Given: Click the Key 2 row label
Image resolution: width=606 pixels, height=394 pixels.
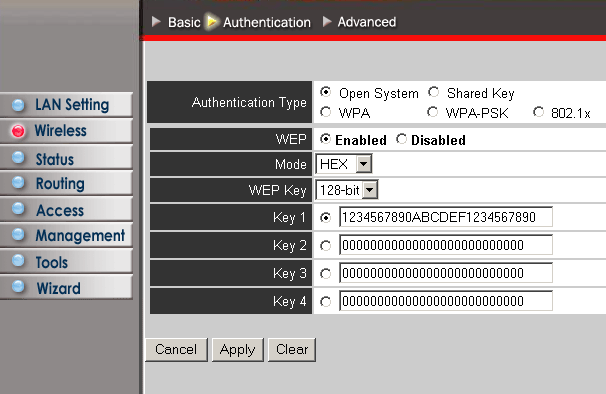Looking at the screenshot, I should 289,245.
